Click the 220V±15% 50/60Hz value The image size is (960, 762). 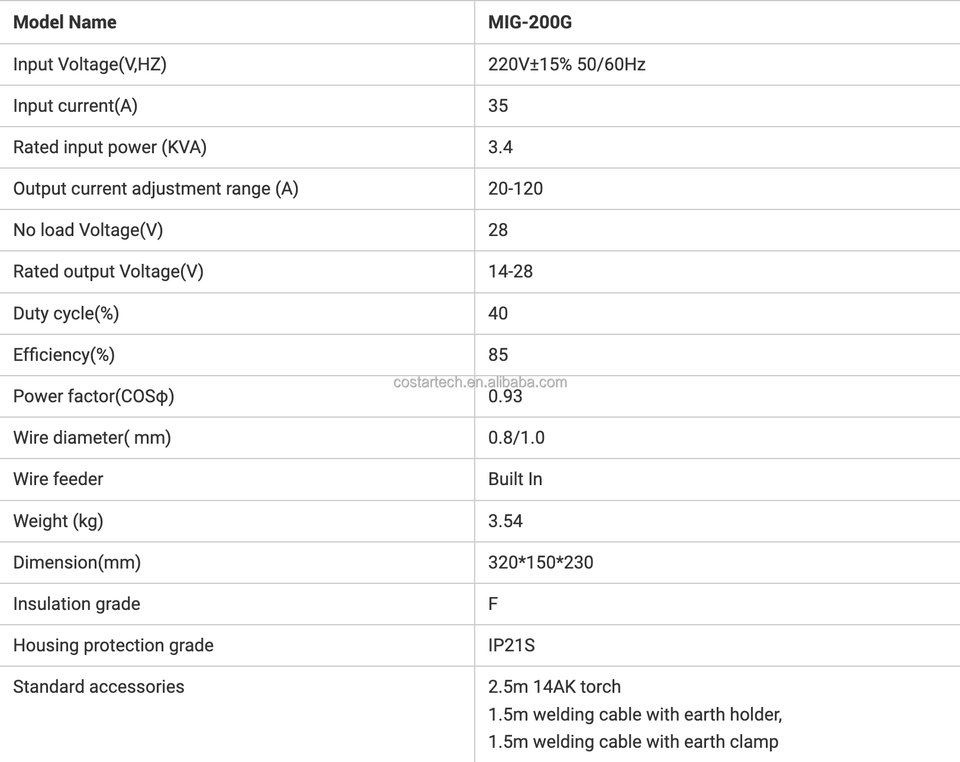pos(566,64)
